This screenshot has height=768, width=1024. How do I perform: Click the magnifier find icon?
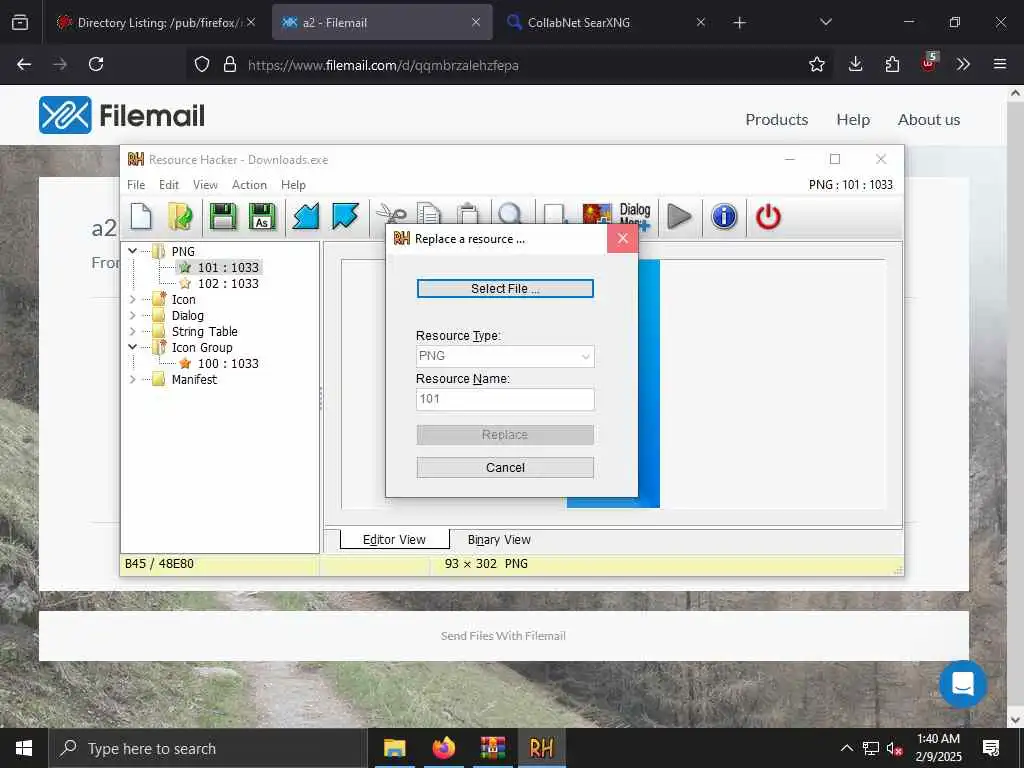510,214
